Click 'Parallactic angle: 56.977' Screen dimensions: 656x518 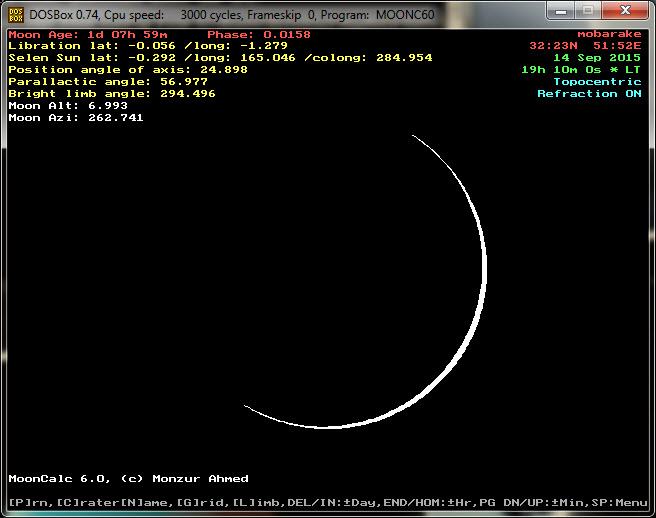pos(108,82)
